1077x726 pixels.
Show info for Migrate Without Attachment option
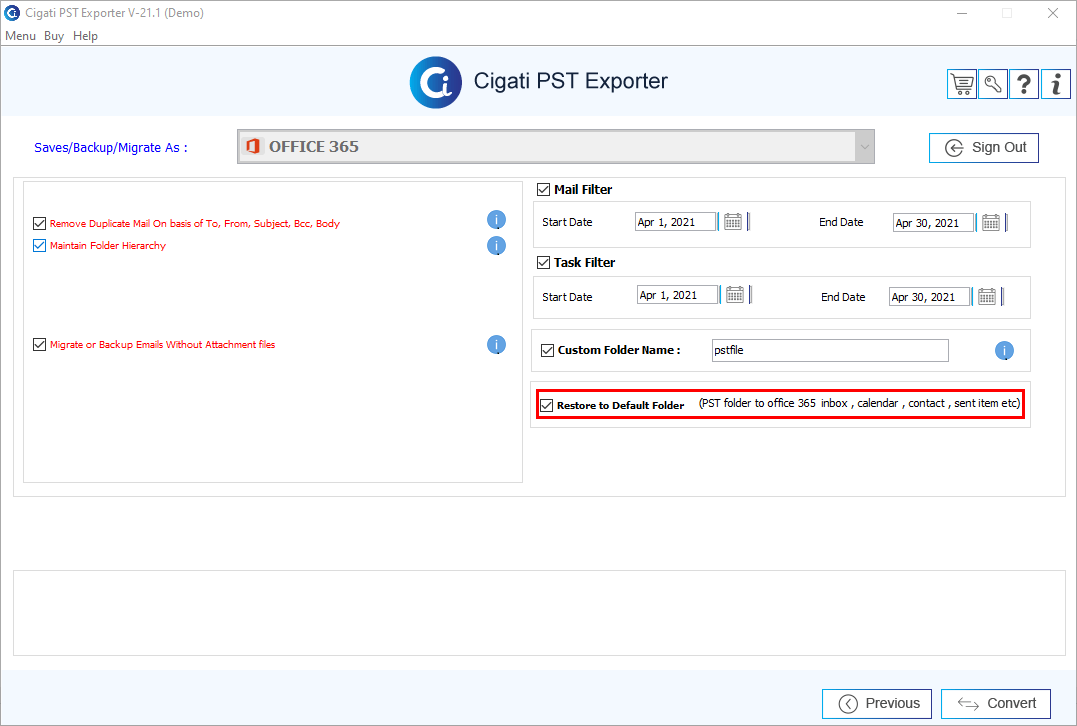tap(497, 345)
